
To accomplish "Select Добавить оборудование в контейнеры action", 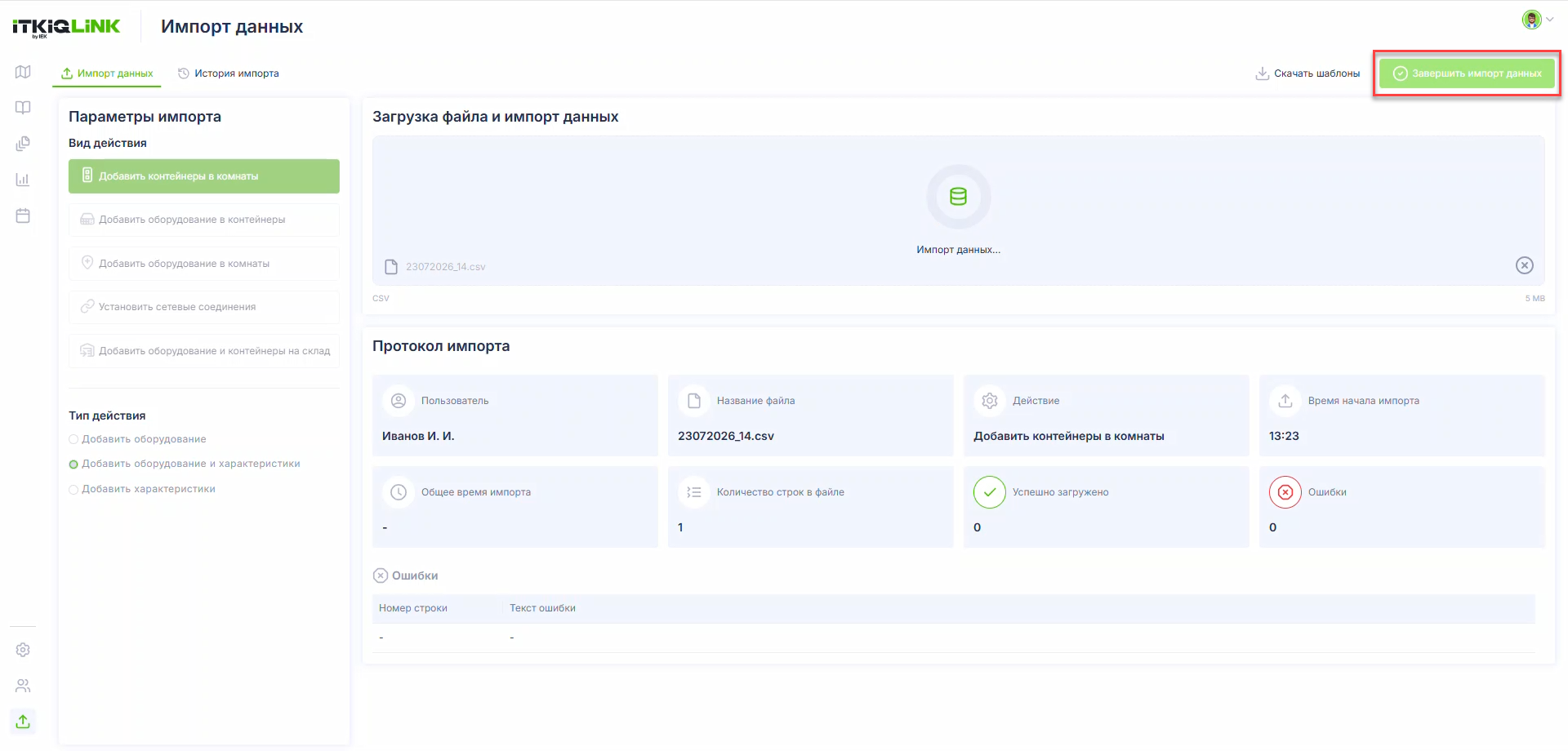I will click(x=204, y=220).
